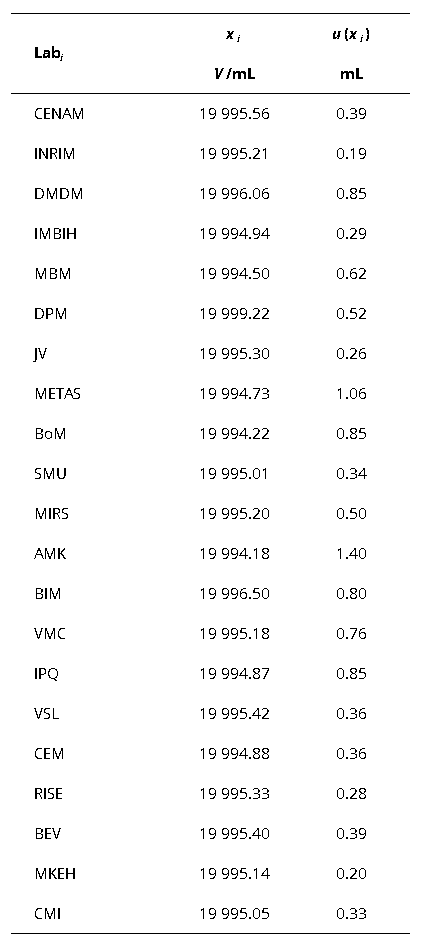The height and width of the screenshot is (945, 423).
Task: Click the MIRS uncertainty 0.50
Action: click(x=351, y=514)
